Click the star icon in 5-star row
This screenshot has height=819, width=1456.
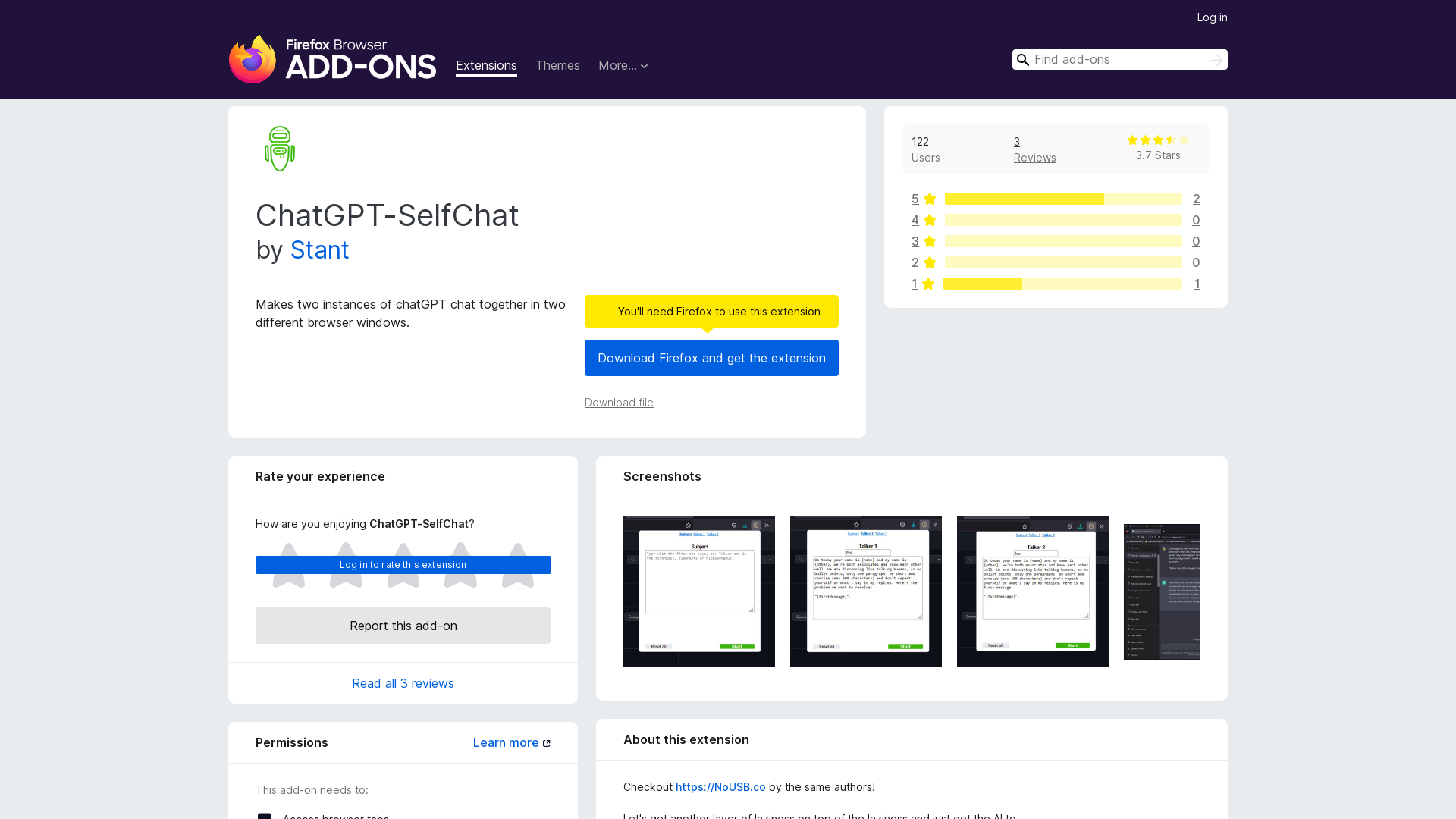point(930,199)
